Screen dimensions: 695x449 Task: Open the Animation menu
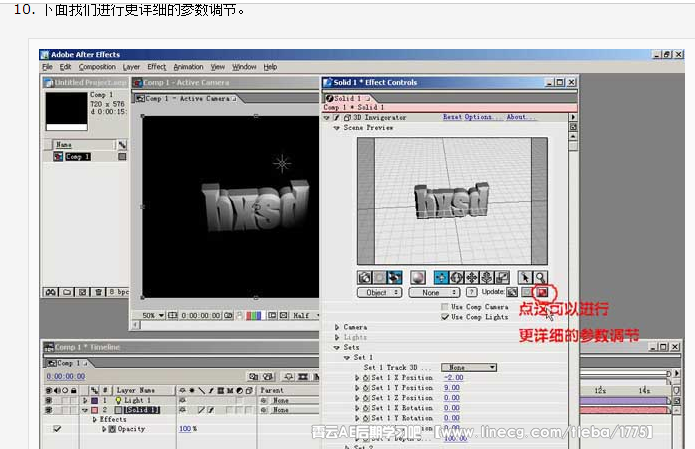pos(188,67)
